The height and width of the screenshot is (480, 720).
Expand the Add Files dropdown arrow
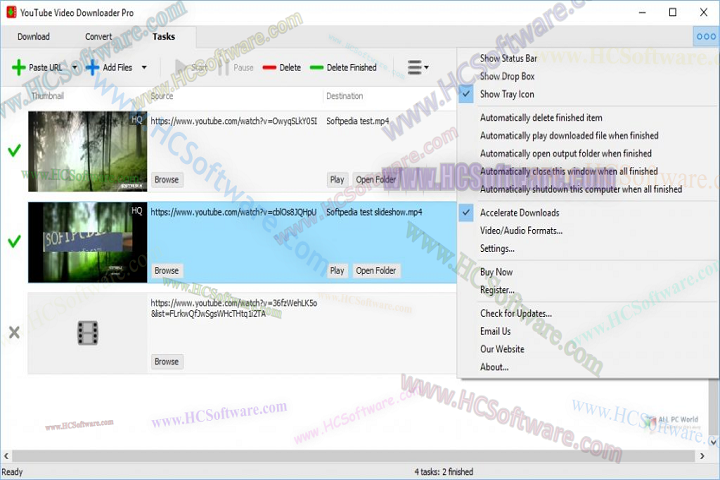coord(144,68)
